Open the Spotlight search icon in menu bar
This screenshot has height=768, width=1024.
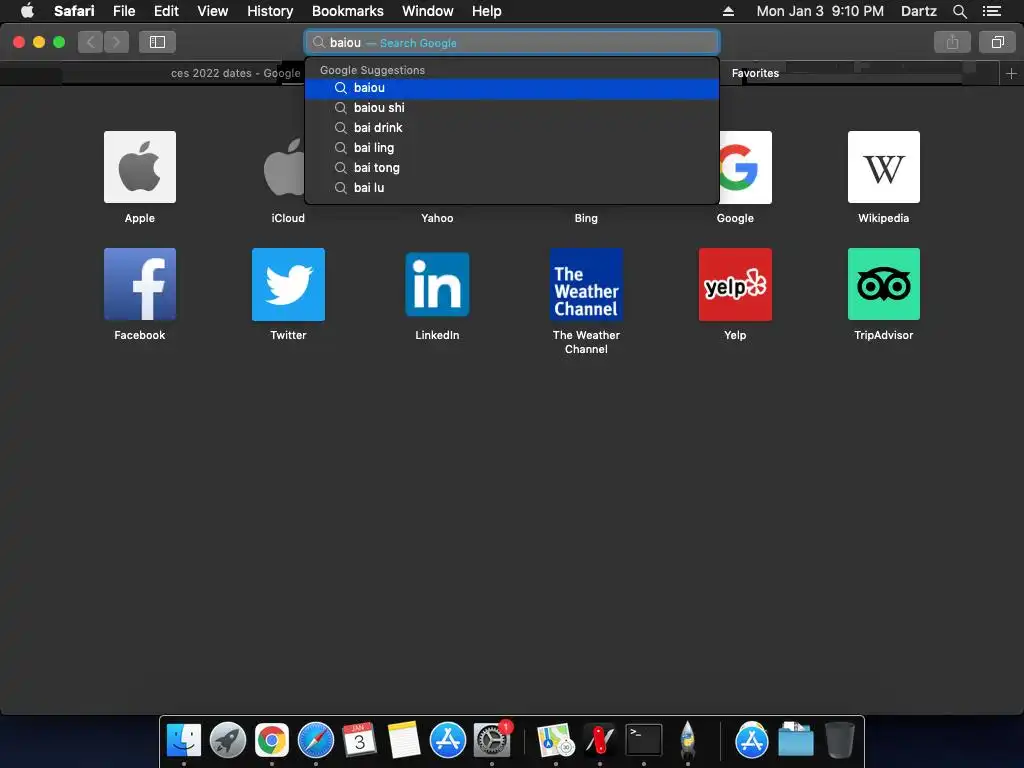pyautogui.click(x=959, y=11)
